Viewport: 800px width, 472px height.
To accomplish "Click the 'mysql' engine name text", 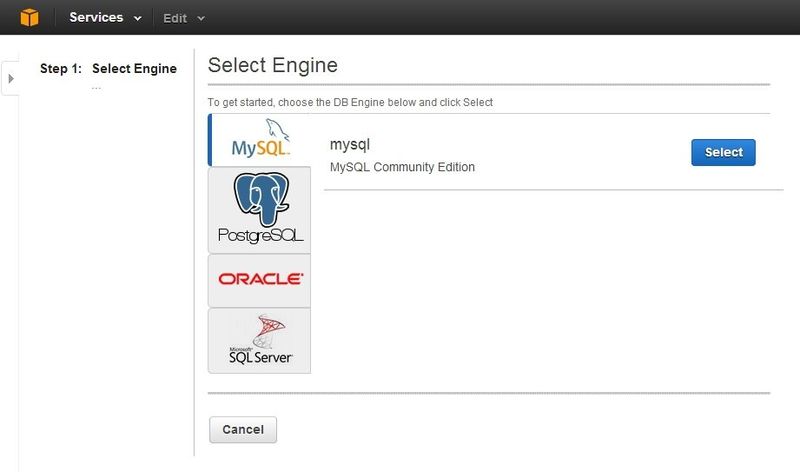I will 349,144.
